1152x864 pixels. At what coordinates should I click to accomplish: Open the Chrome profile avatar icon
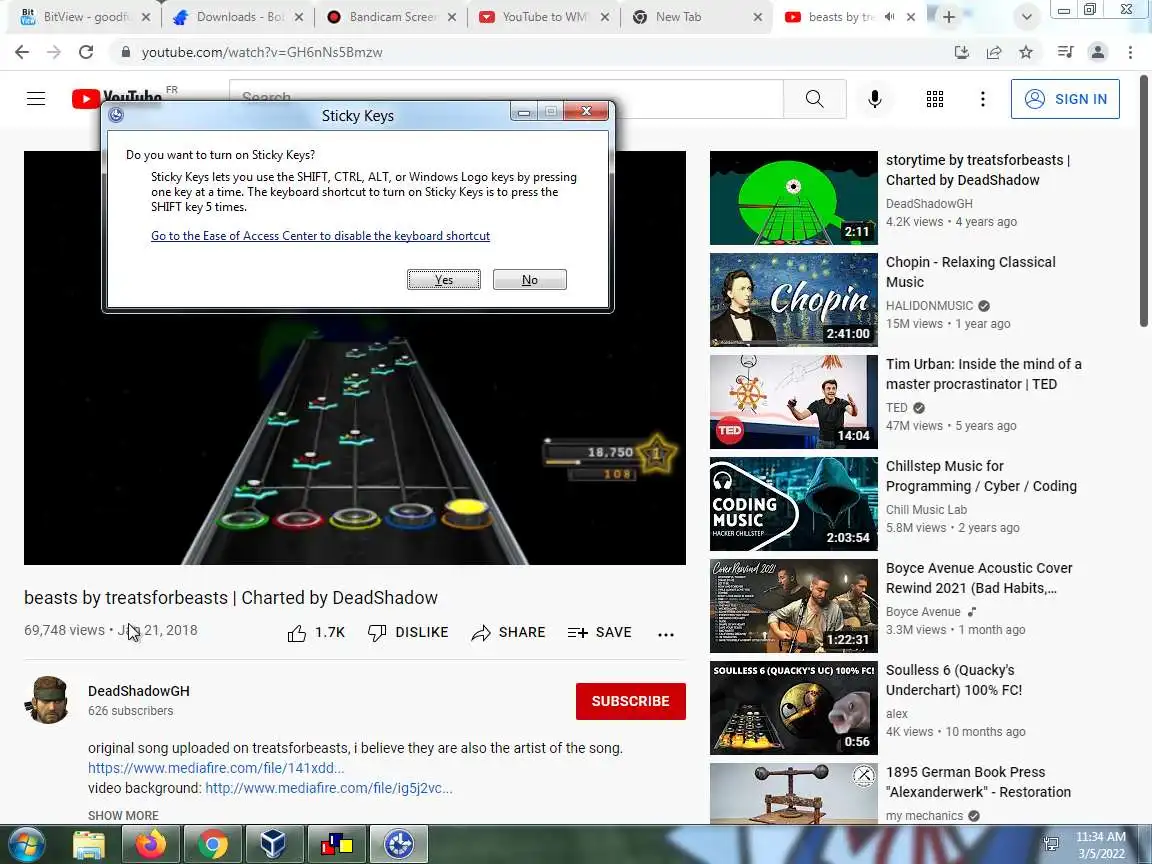point(1098,52)
